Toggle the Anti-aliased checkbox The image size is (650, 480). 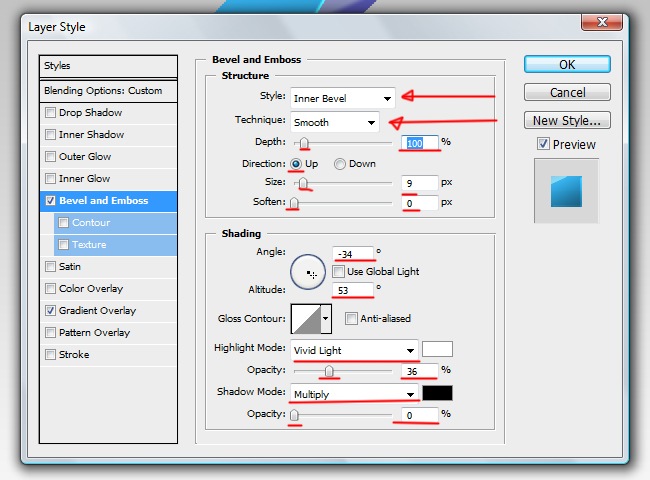[351, 319]
